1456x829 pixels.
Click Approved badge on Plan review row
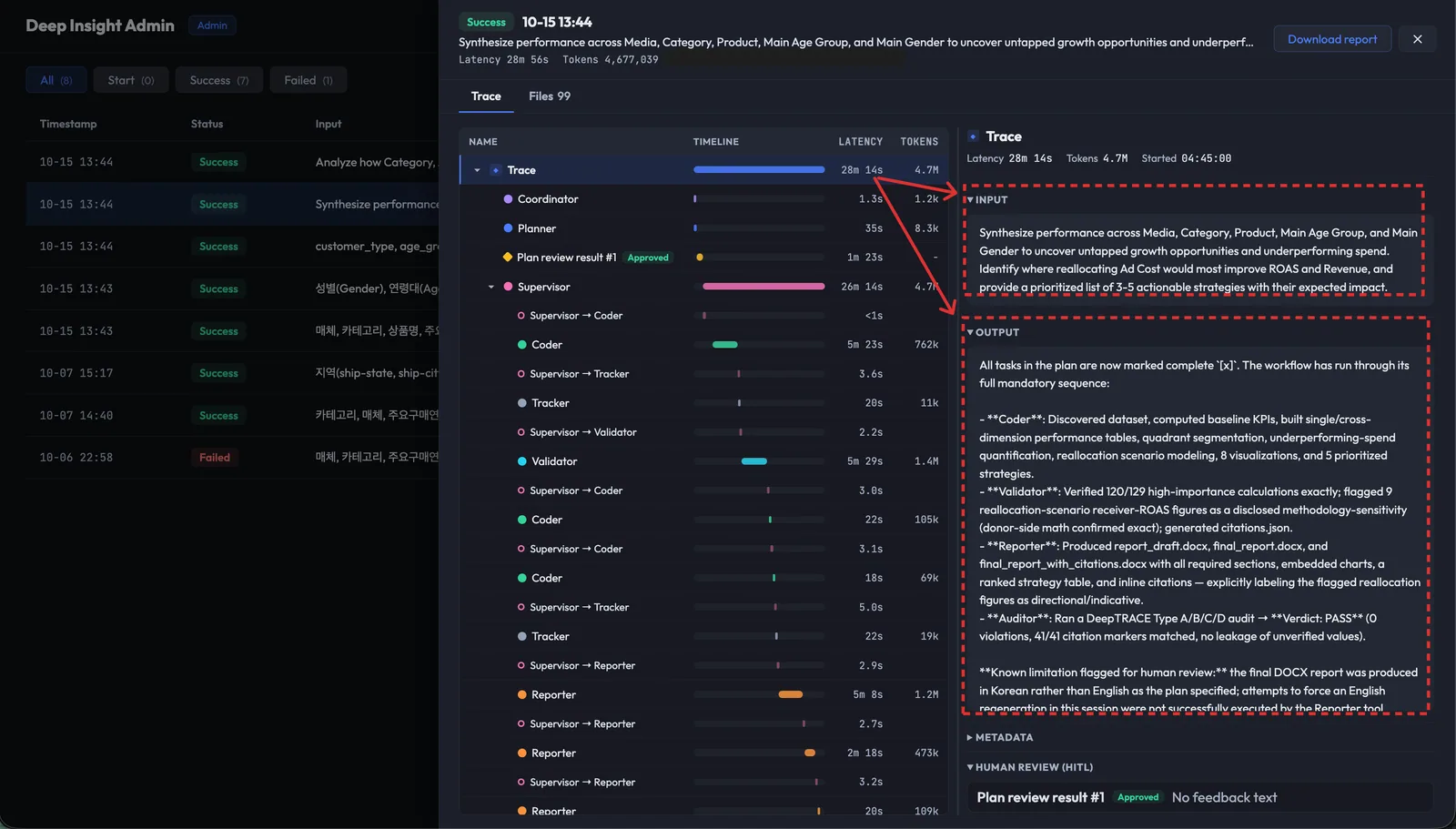point(648,258)
